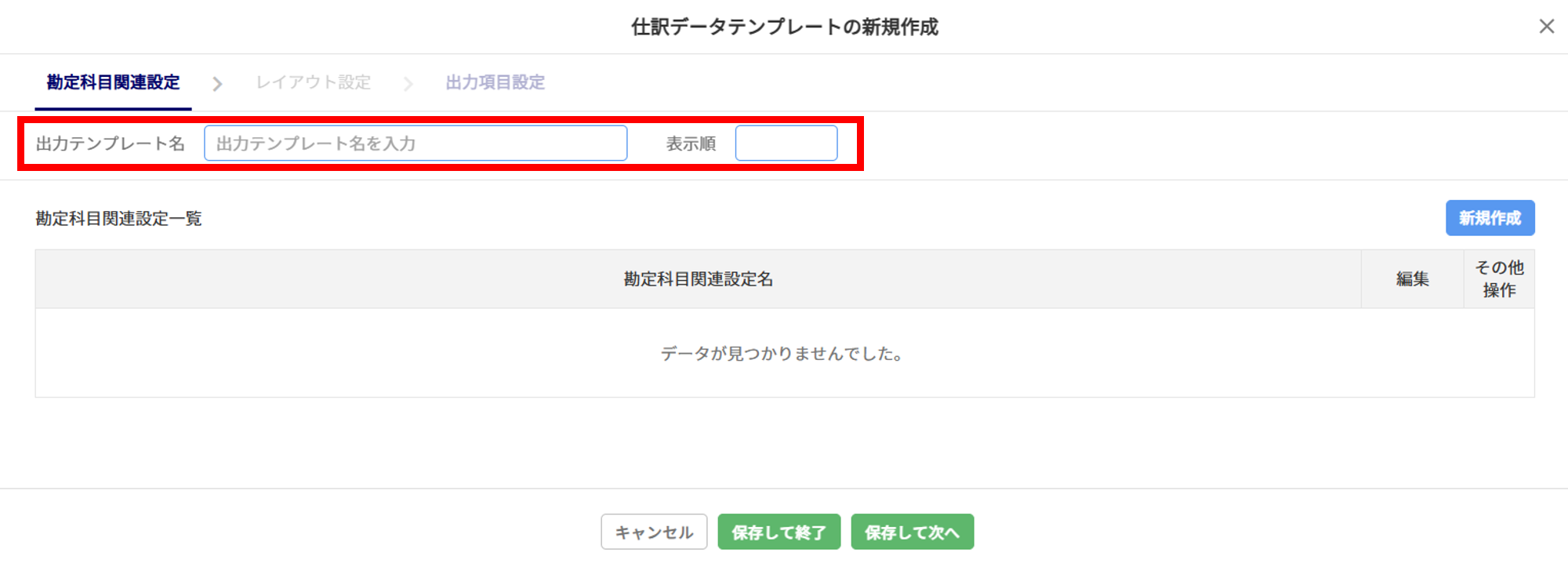Click the 表示順 label text
The image size is (1568, 567).
tap(691, 144)
